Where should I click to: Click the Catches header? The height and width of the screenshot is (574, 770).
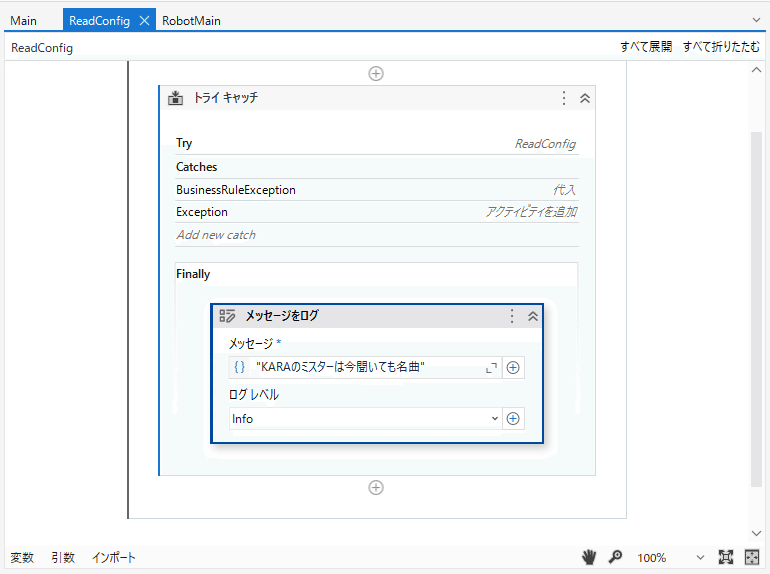(196, 167)
